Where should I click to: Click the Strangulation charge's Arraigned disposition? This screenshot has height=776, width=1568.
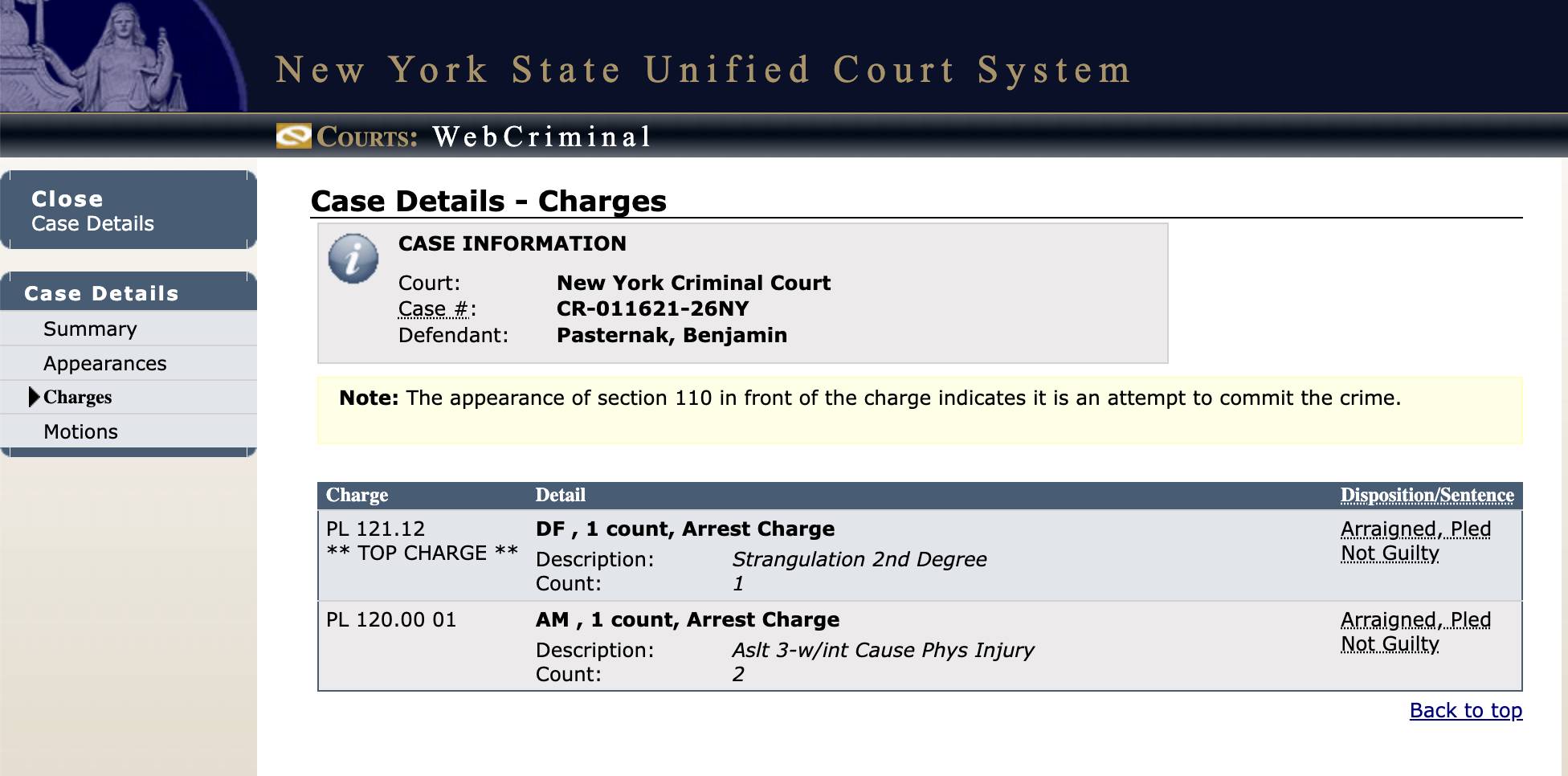coord(1415,541)
